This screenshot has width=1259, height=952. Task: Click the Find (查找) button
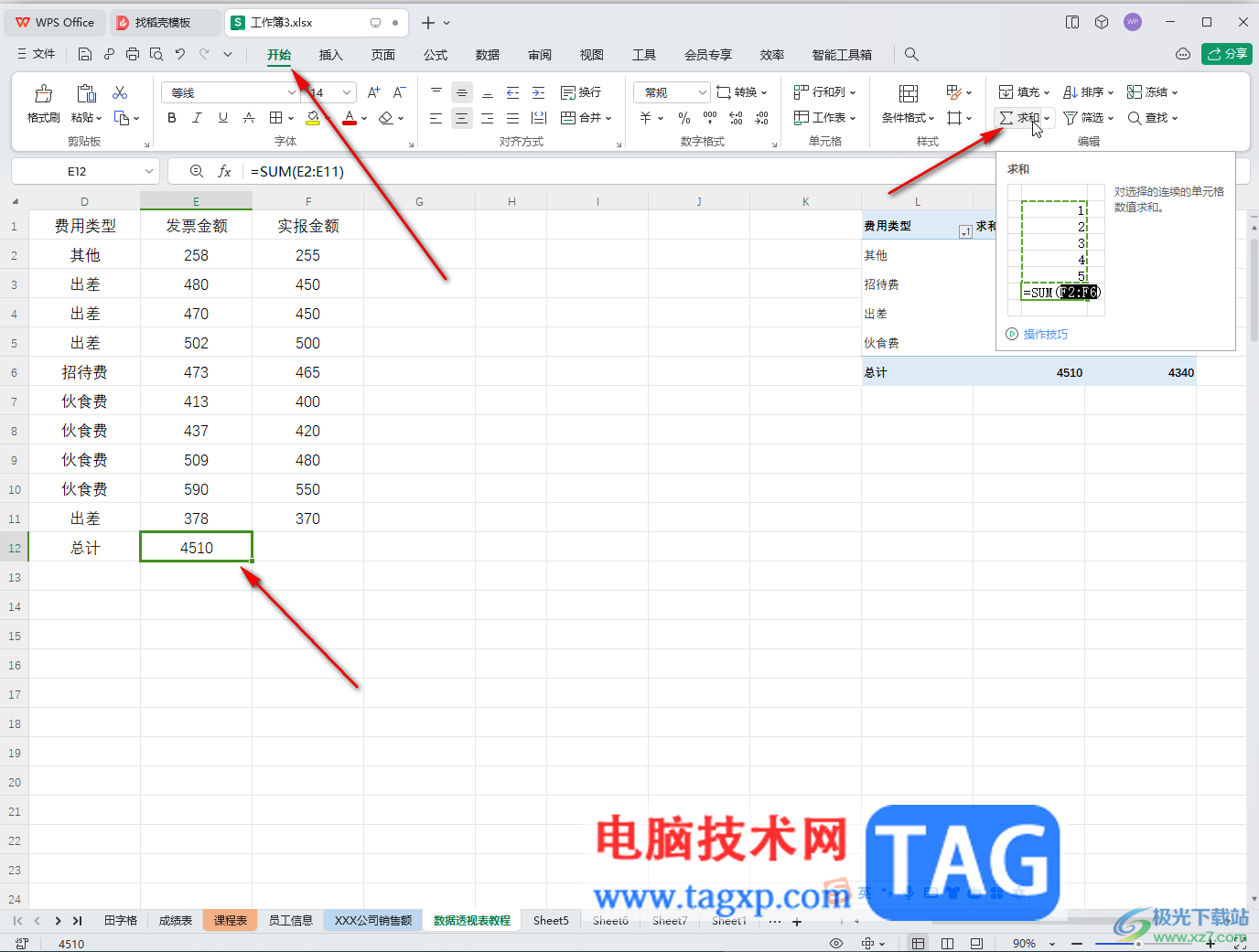click(1152, 118)
